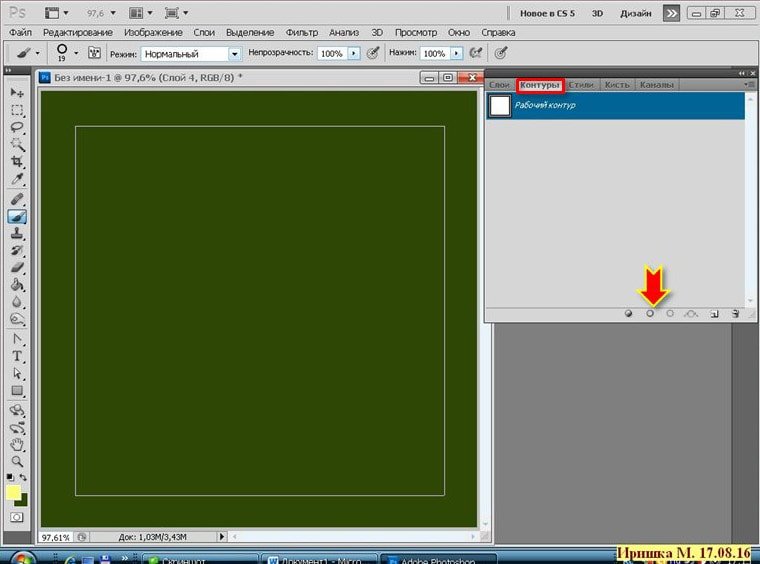Viewport: 760px width, 564px height.
Task: Expand the Непрозрачность opacity slider arrow
Action: pyautogui.click(x=353, y=53)
